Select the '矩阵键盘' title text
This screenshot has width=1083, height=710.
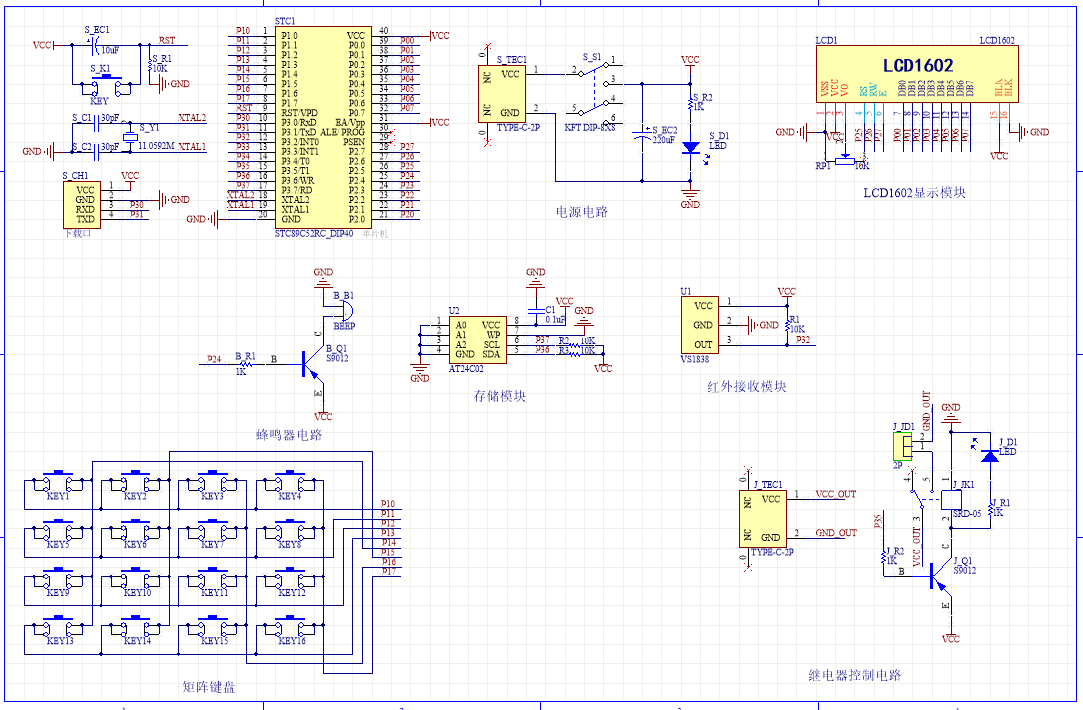coord(209,687)
